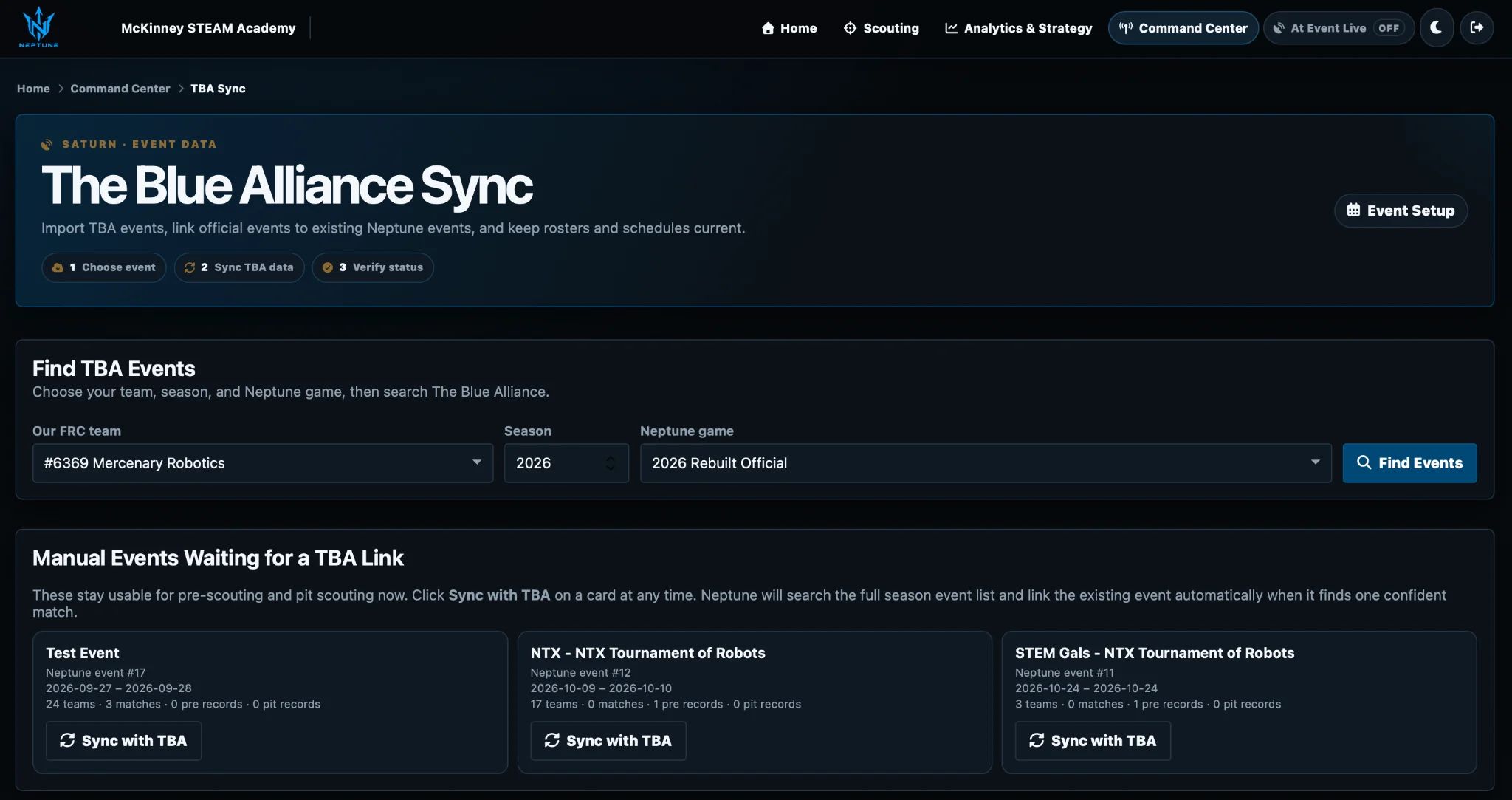Click sync icon on Test Event card
Viewport: 1512px width, 800px height.
coord(67,740)
